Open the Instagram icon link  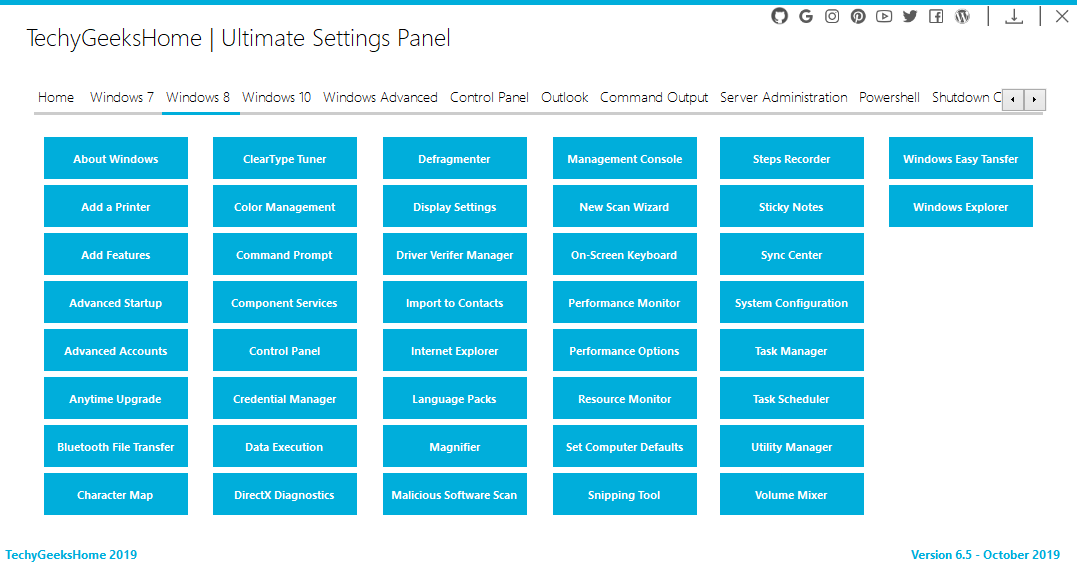832,16
